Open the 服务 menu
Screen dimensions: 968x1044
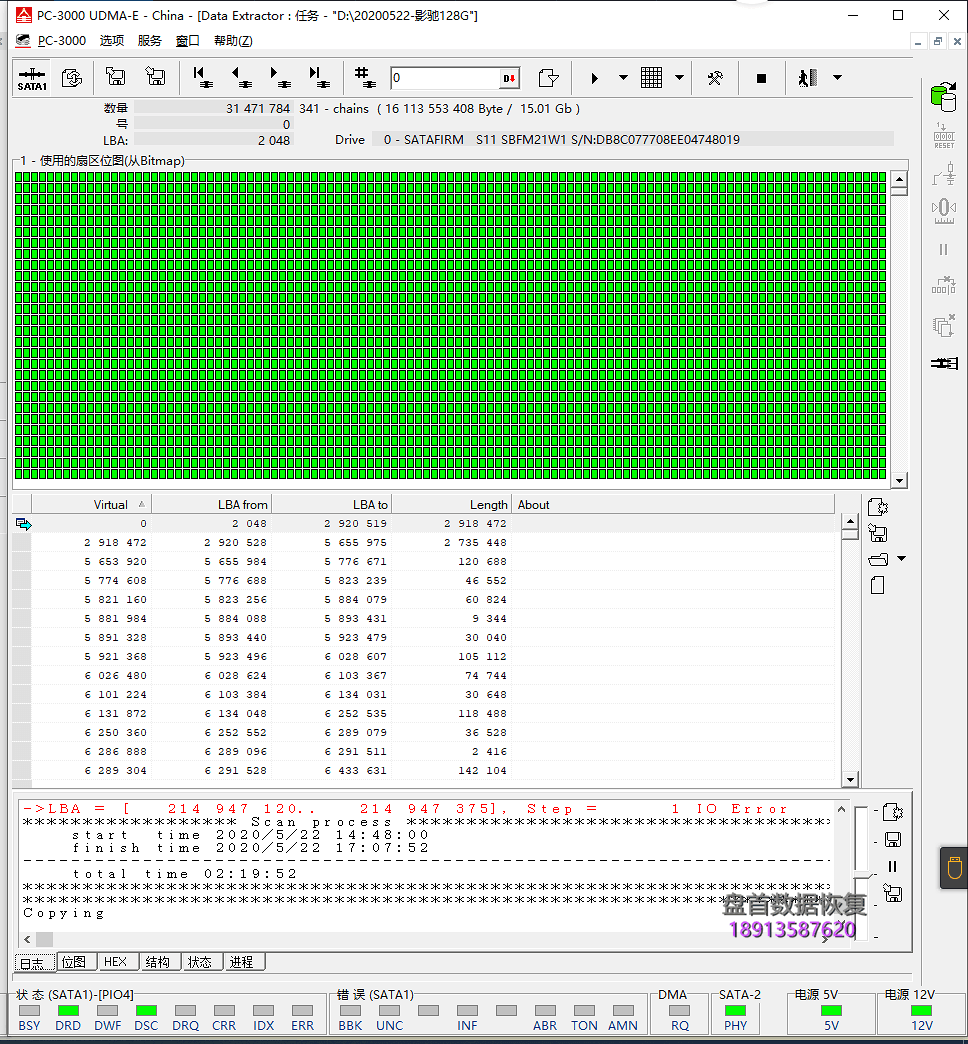(x=150, y=41)
